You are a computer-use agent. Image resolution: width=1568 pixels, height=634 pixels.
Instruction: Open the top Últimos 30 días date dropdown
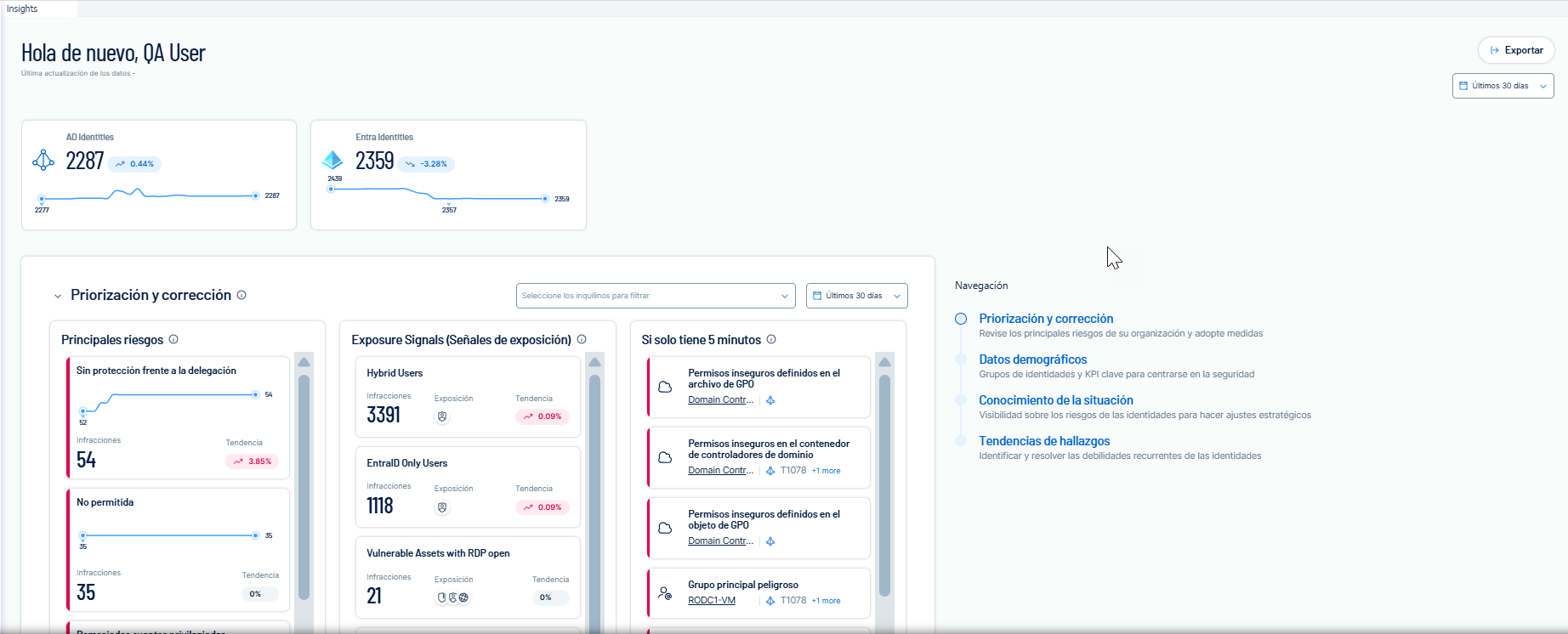pyautogui.click(x=1503, y=86)
